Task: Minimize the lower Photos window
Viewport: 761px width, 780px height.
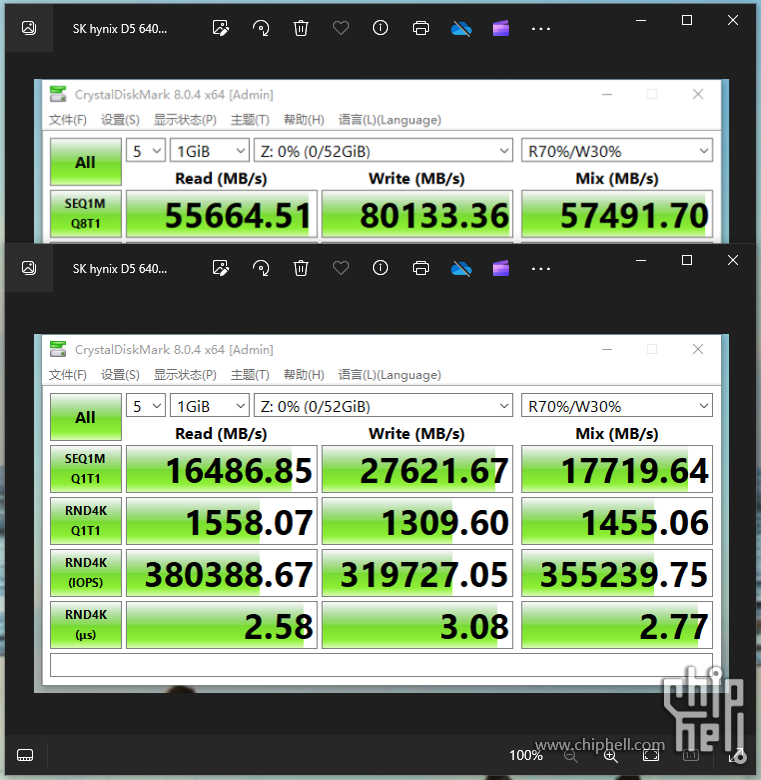Action: tap(641, 260)
